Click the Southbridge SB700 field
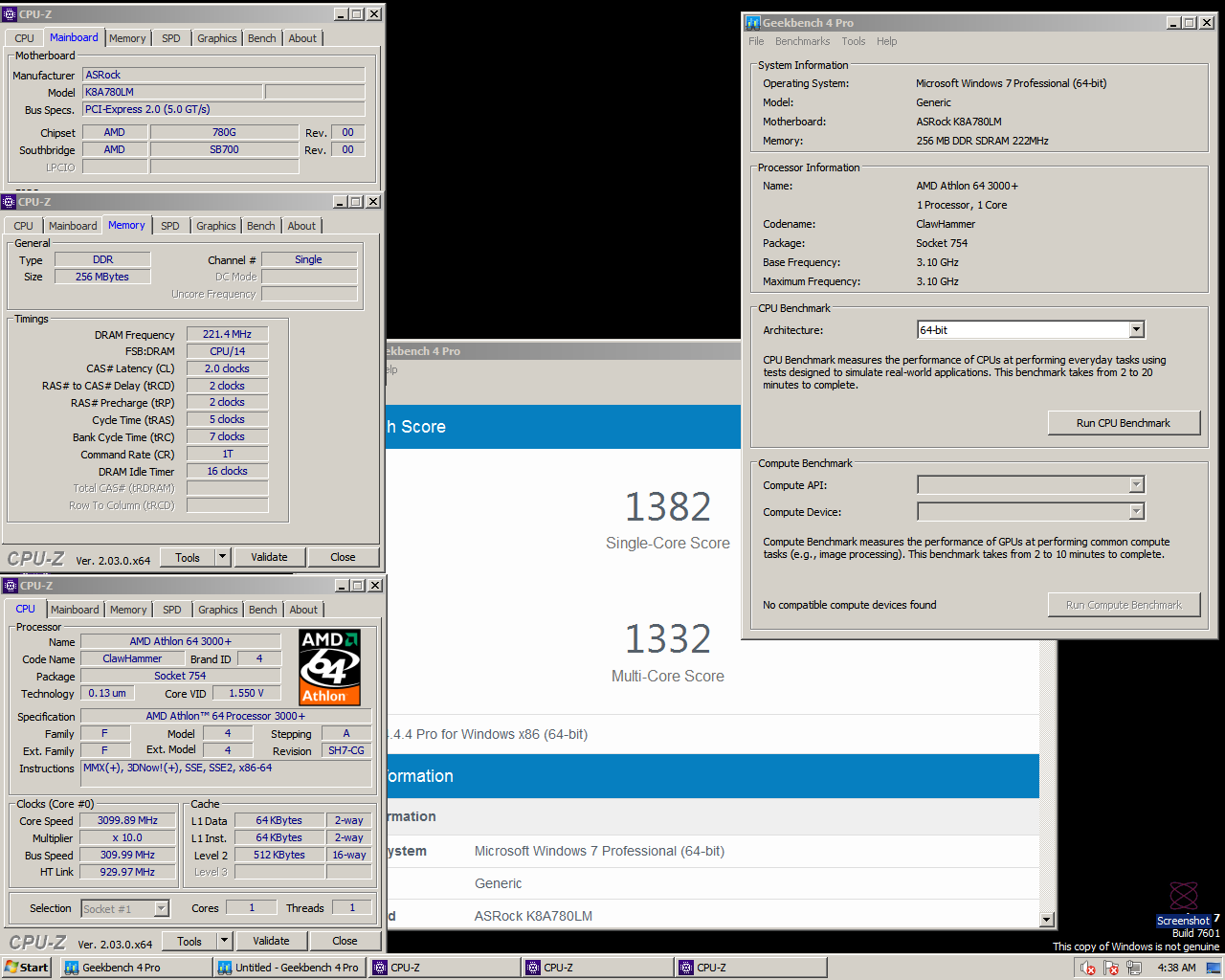1225x980 pixels. [224, 149]
